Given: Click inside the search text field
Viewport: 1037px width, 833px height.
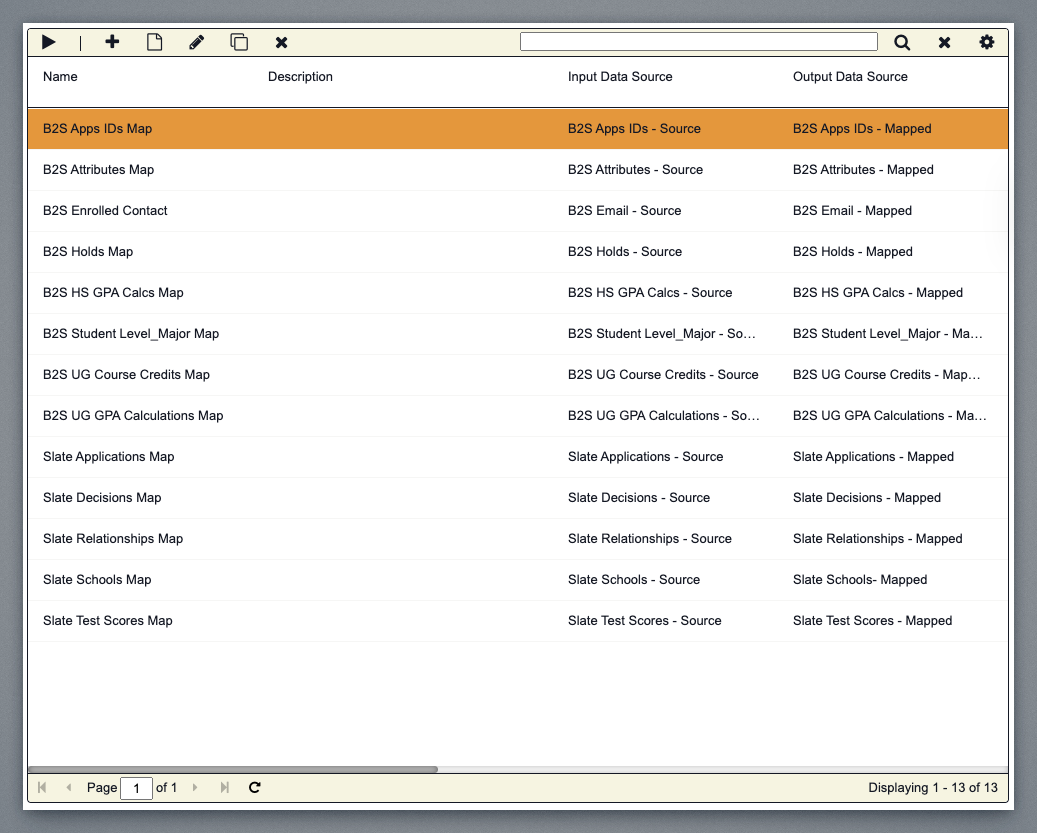Looking at the screenshot, I should tap(698, 42).
